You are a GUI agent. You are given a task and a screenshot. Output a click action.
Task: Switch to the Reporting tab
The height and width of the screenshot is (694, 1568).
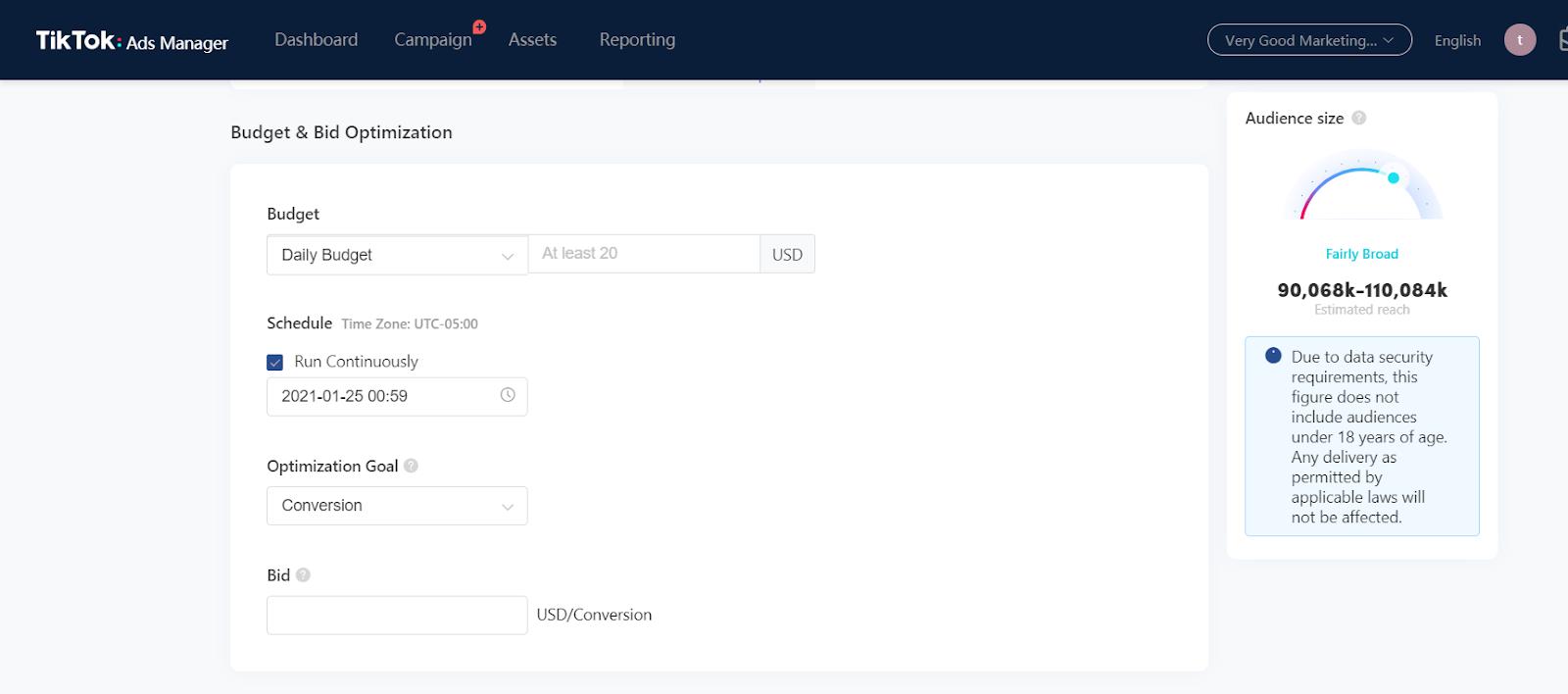[x=637, y=40]
